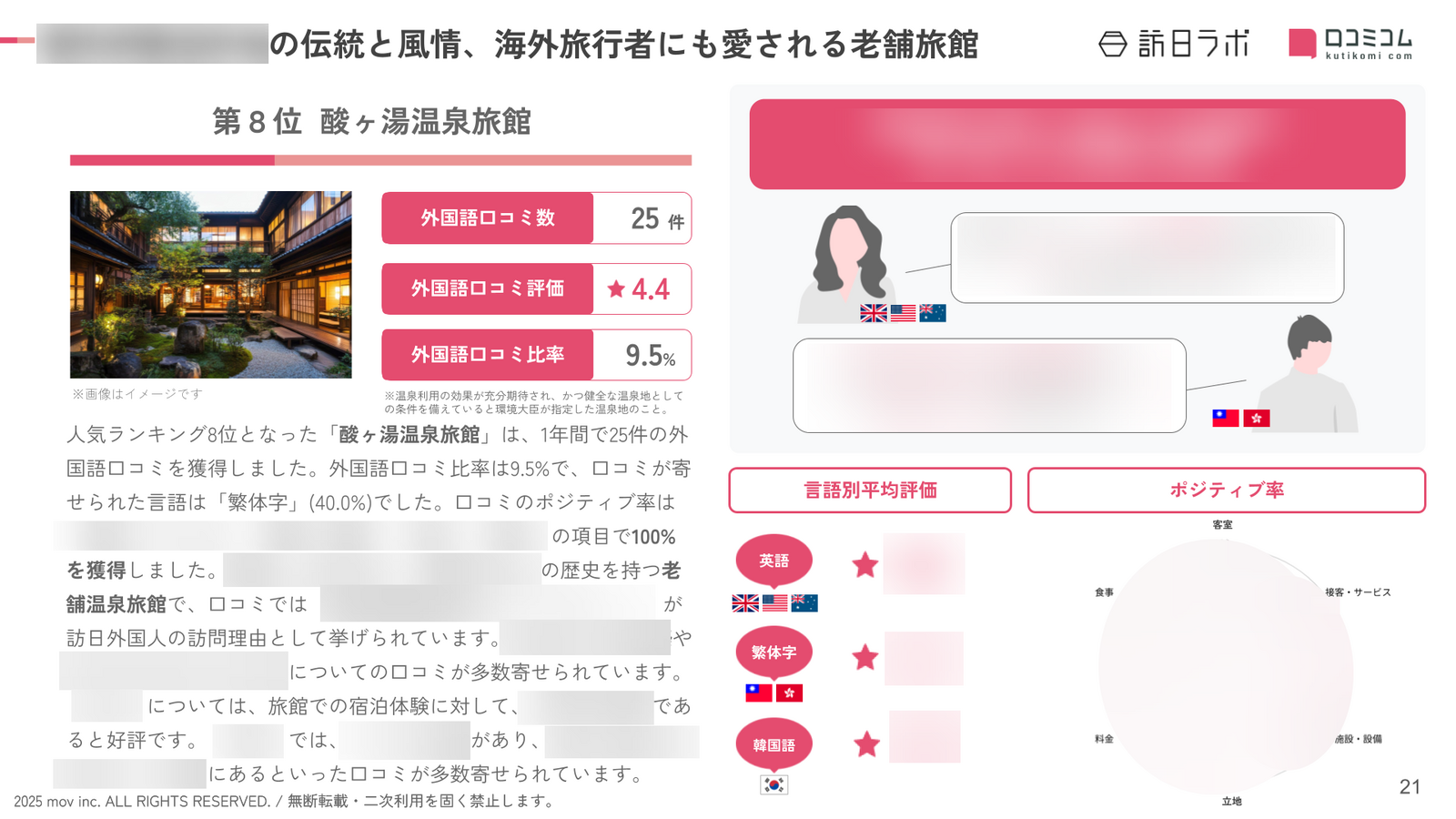Click the 言語別平均評価 header
The height and width of the screenshot is (819, 1456).
pos(870,490)
